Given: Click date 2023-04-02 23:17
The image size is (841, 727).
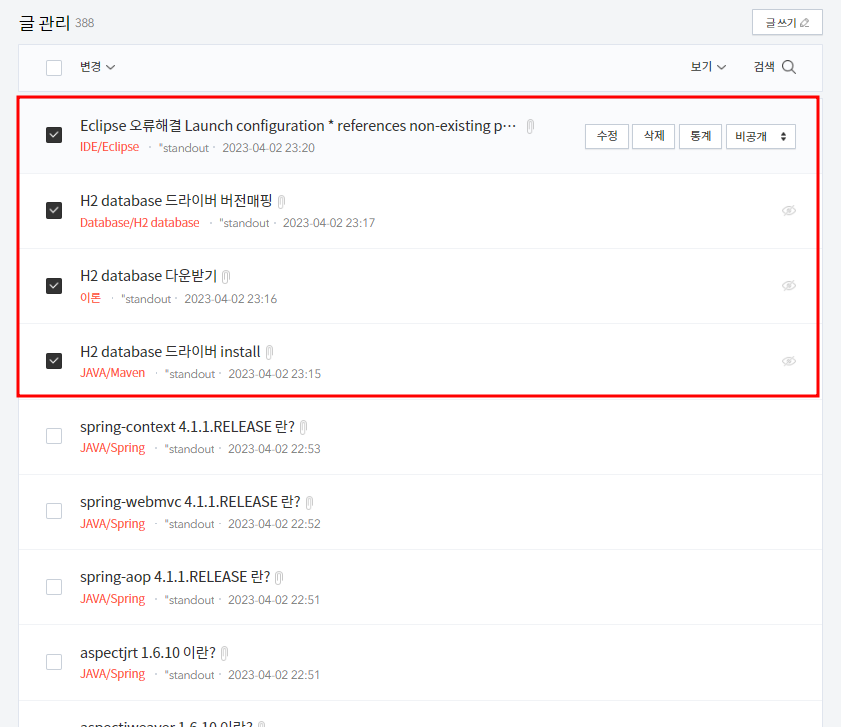Looking at the screenshot, I should [329, 223].
